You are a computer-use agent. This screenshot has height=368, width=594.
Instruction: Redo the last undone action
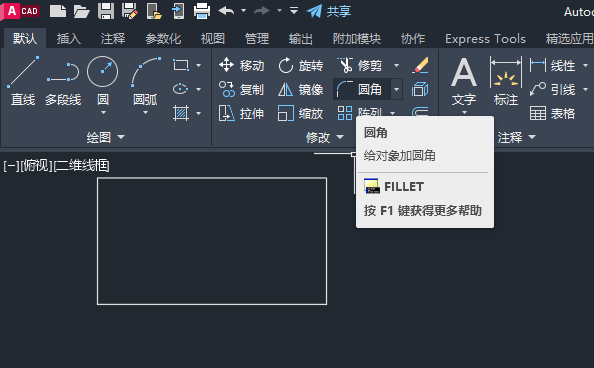pyautogui.click(x=262, y=11)
